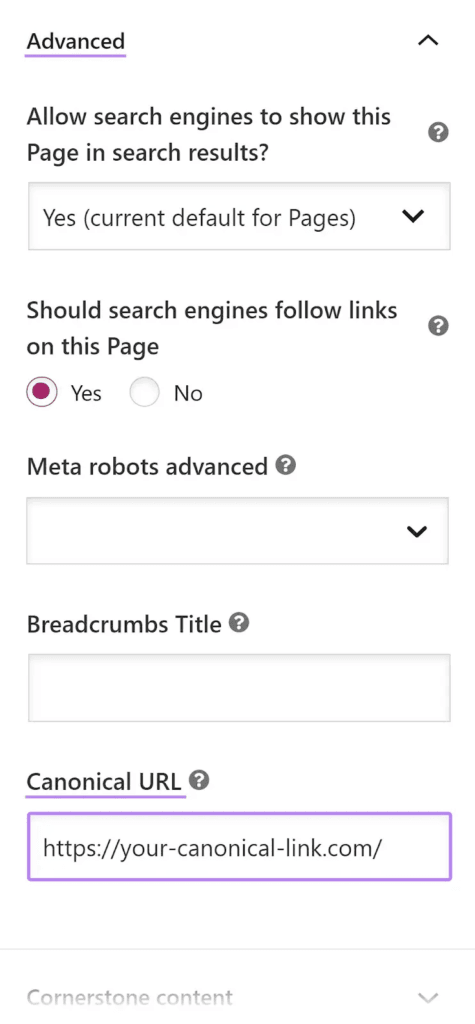Click the Cornerstone content chevron arrow
Viewport: 475px width, 1024px height.
tap(428, 997)
